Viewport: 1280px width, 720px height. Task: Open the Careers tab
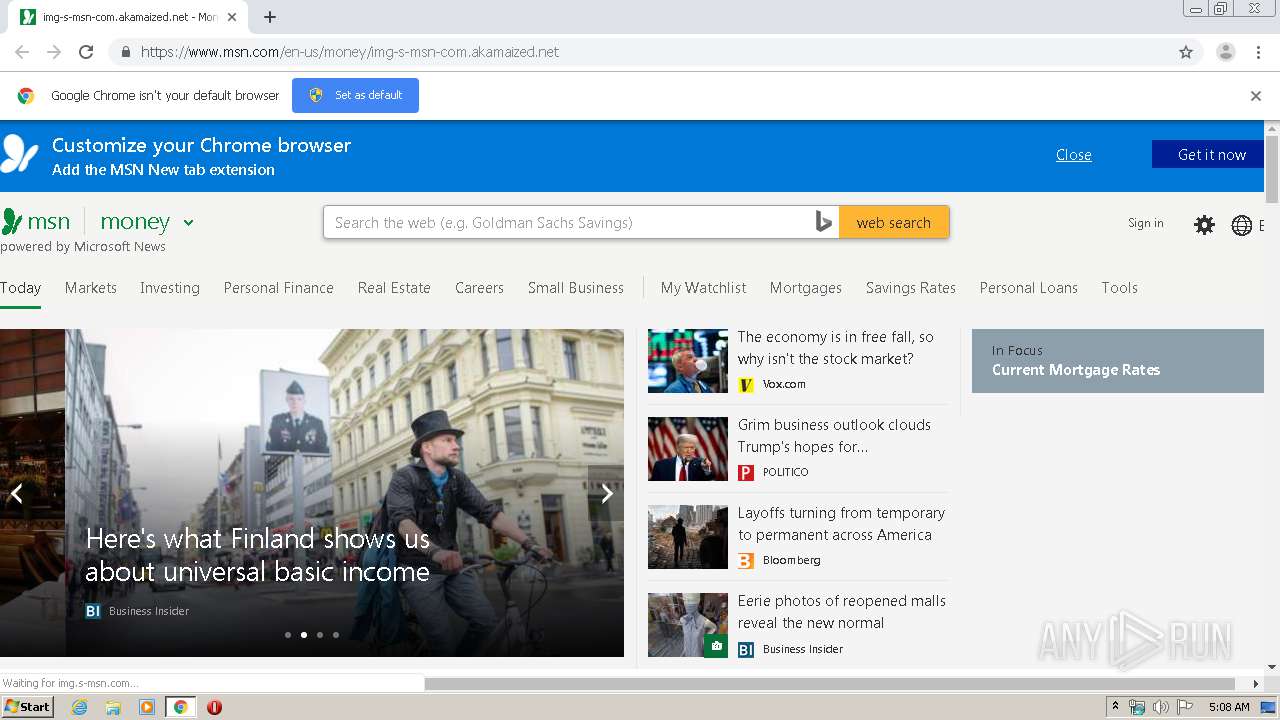click(479, 288)
